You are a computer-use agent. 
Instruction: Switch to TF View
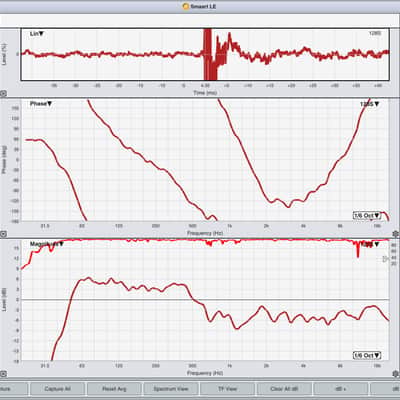pyautogui.click(x=227, y=389)
